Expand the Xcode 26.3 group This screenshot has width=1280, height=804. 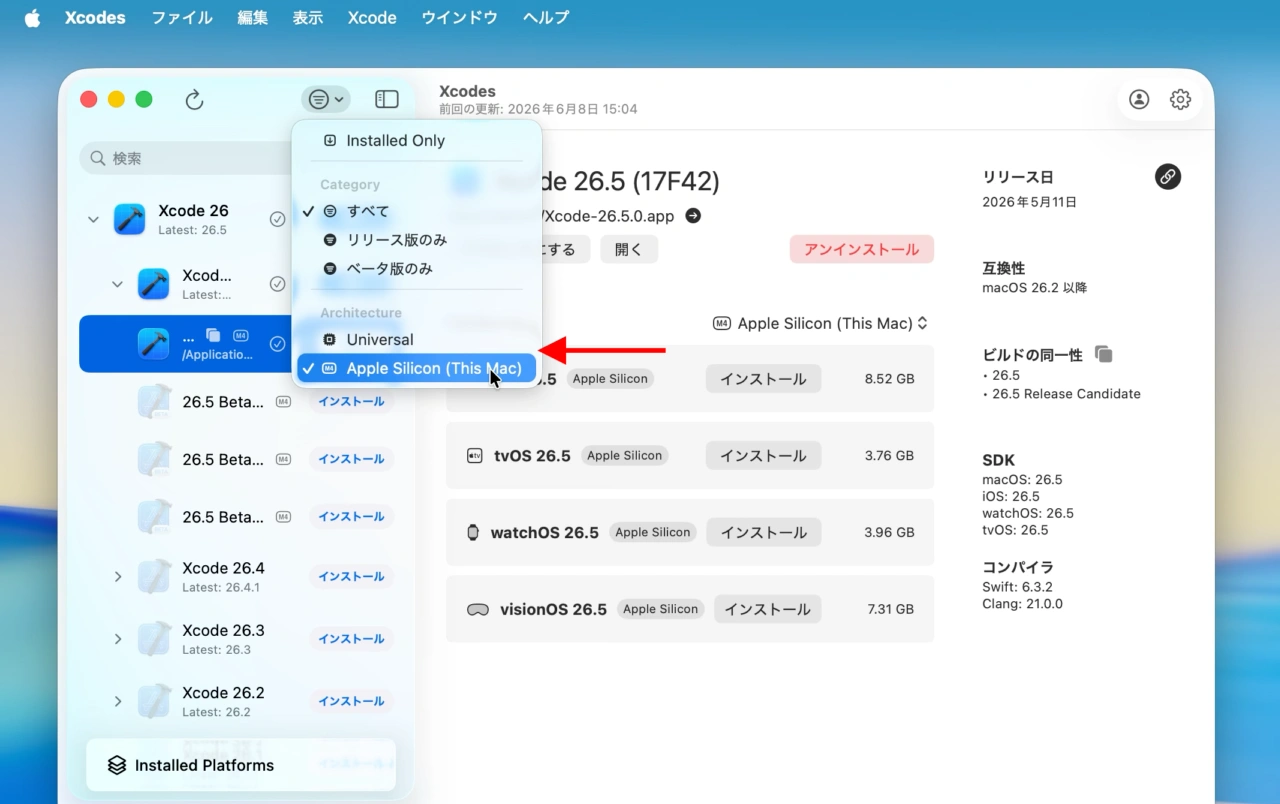click(117, 639)
